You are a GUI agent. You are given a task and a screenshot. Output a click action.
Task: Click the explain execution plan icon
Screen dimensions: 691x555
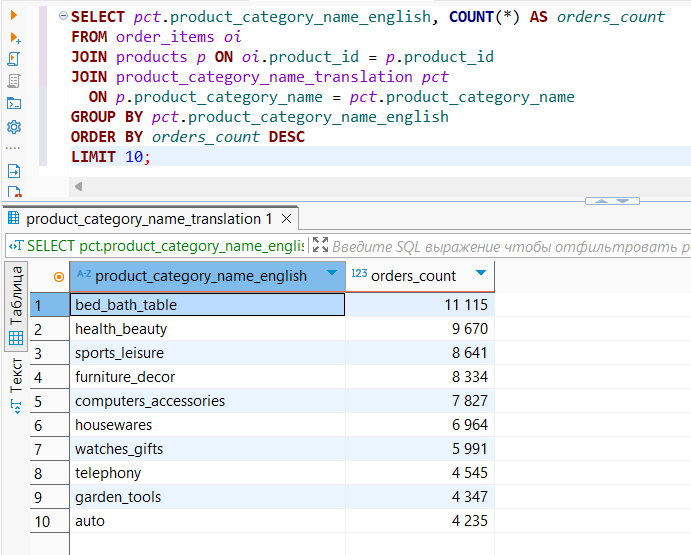pos(14,81)
